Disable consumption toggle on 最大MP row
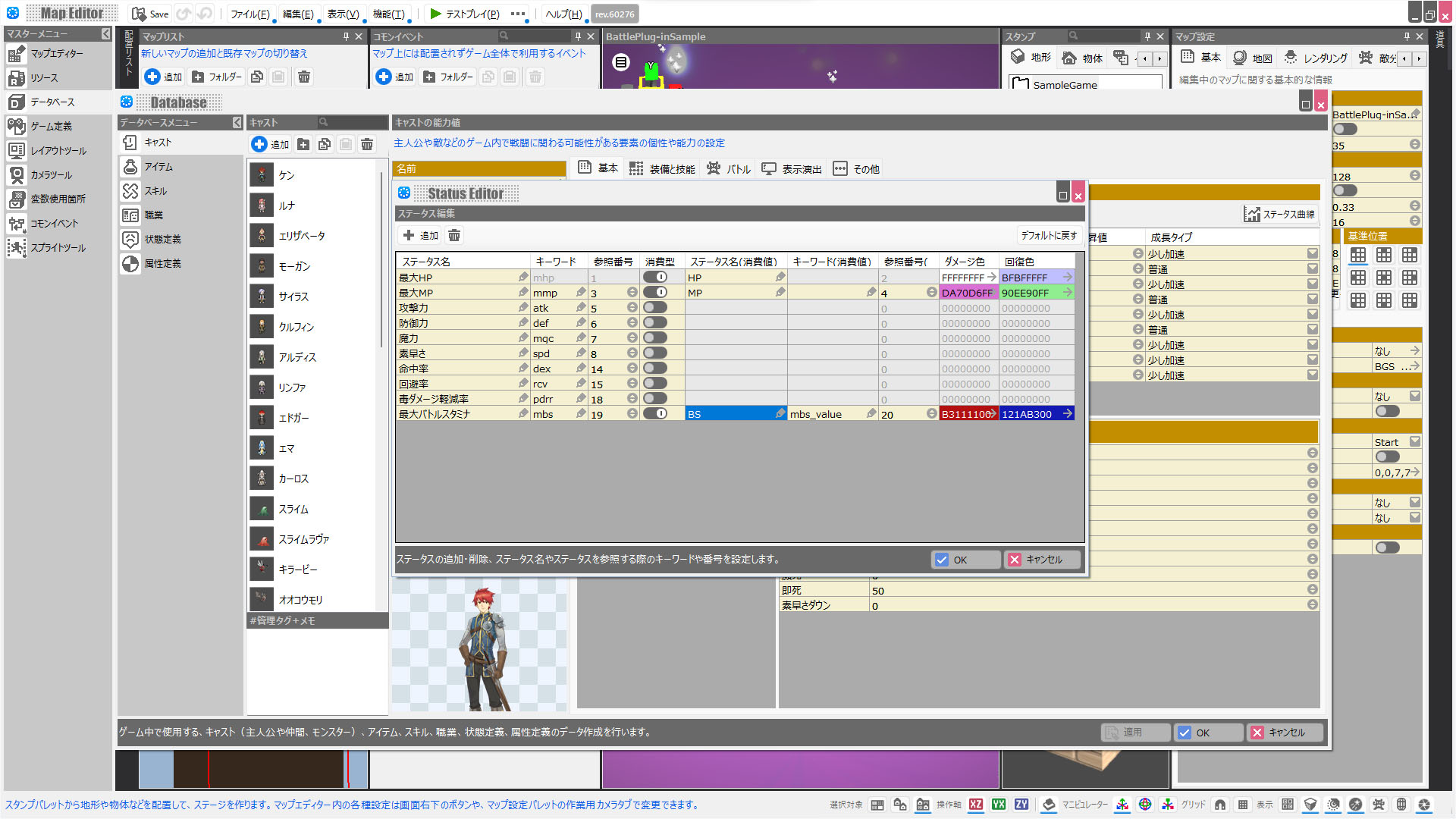This screenshot has width=1456, height=819. pos(655,293)
